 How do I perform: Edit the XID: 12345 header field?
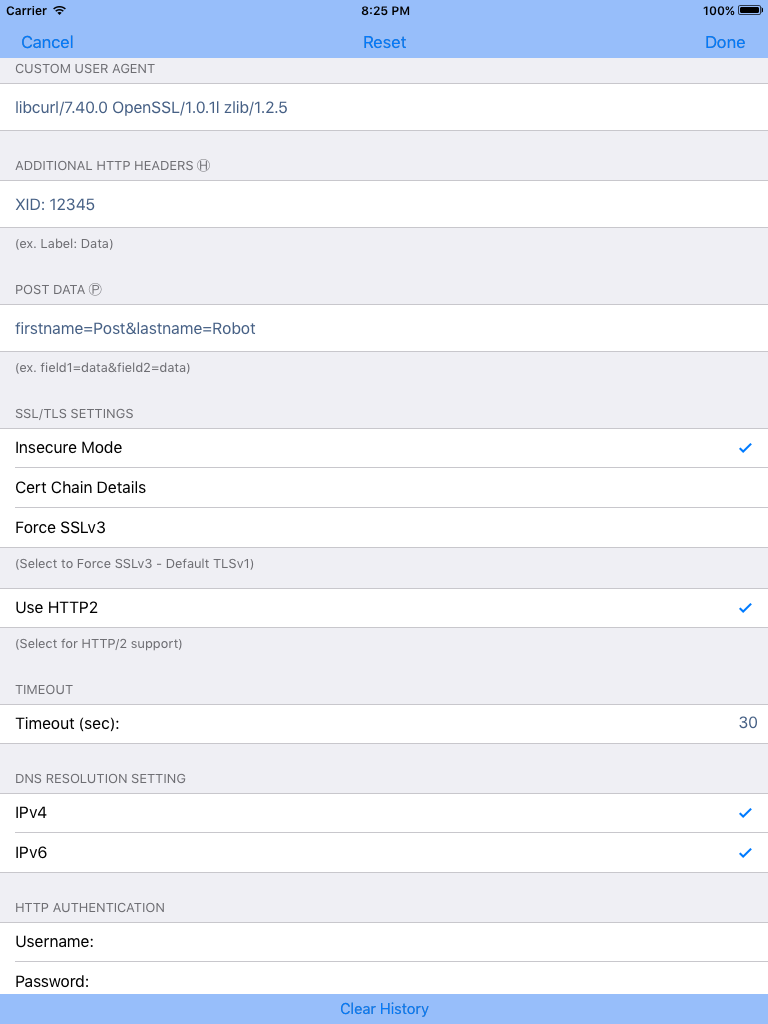click(x=384, y=204)
